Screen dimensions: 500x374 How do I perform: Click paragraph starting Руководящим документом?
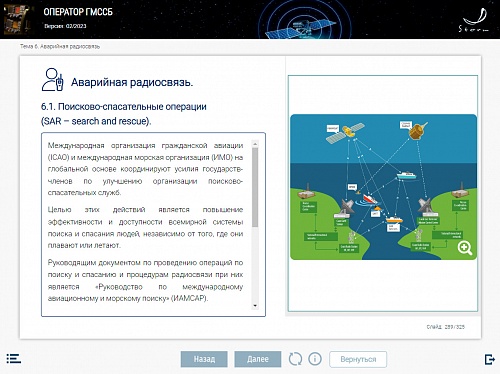[x=145, y=280]
